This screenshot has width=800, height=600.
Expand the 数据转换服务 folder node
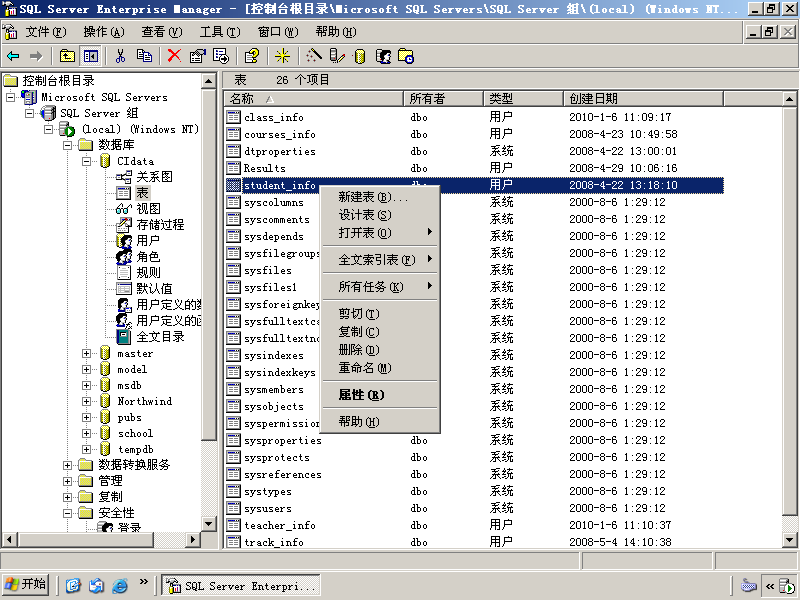[67, 465]
